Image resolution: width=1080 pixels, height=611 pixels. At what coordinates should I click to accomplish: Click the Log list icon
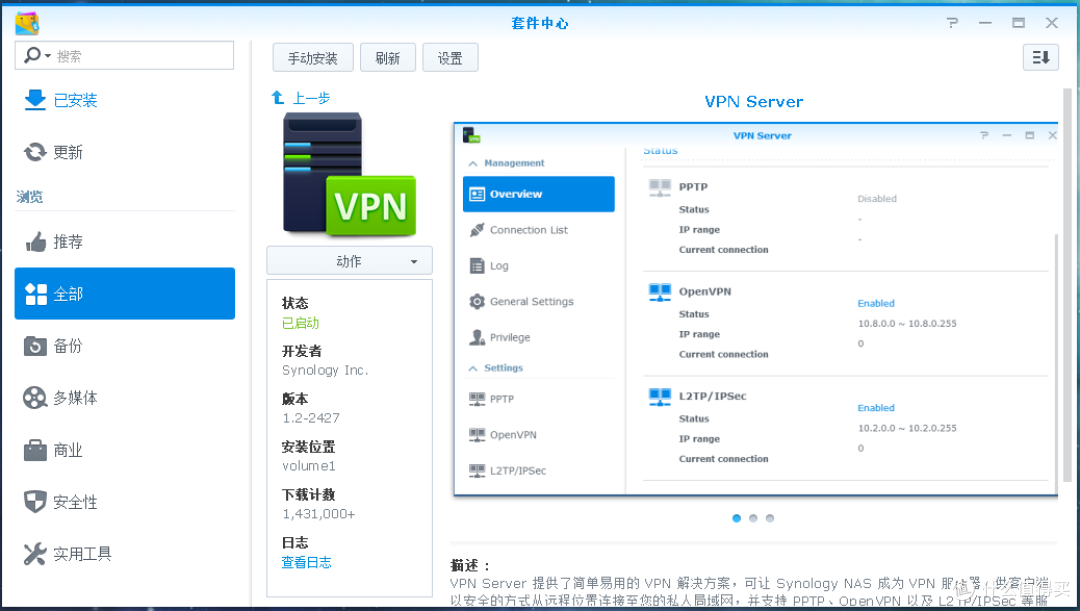tap(477, 266)
